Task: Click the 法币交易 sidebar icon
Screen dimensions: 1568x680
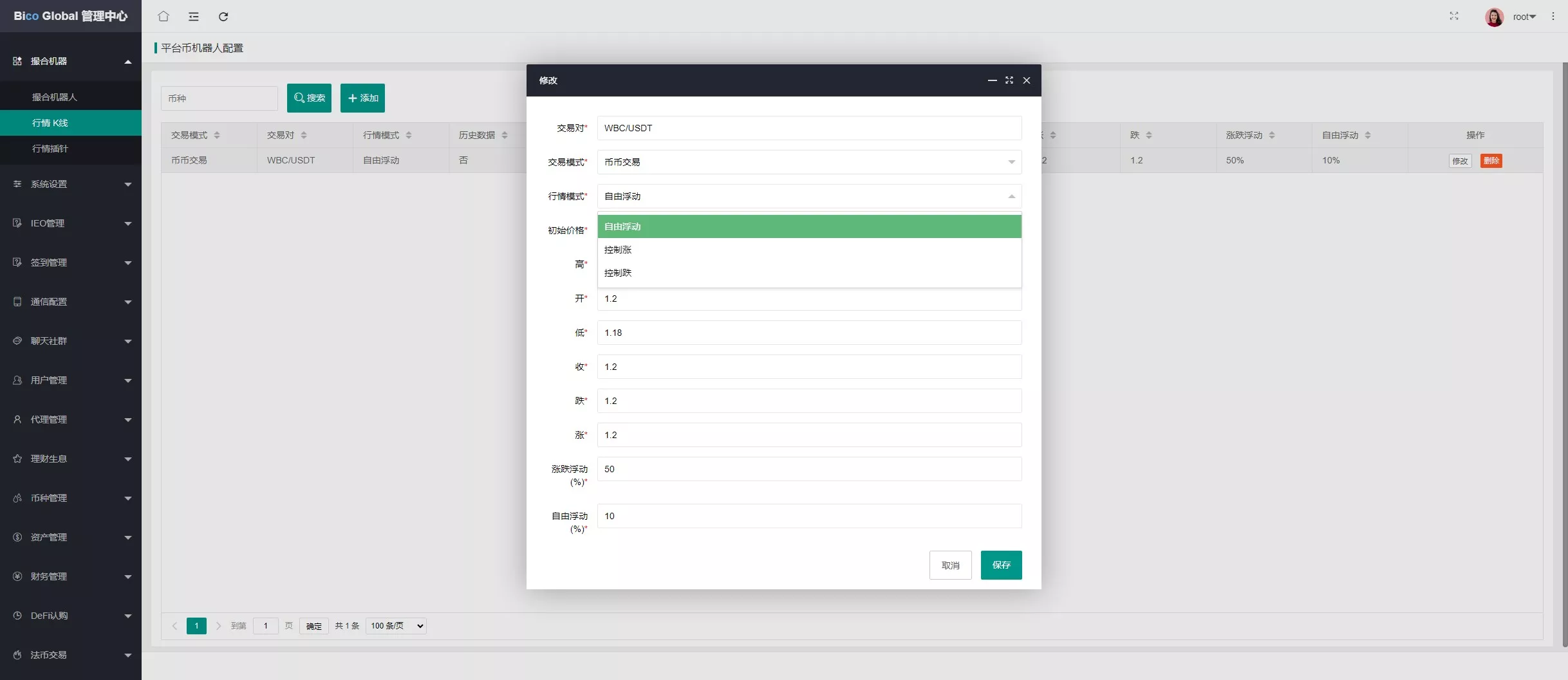Action: 17,655
